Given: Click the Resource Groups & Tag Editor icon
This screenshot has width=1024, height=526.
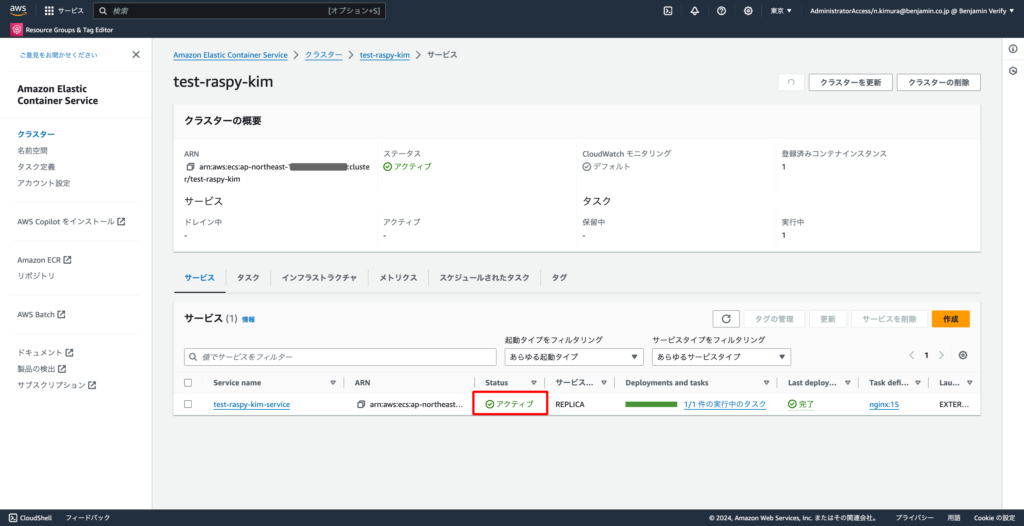Looking at the screenshot, I should [16, 29].
